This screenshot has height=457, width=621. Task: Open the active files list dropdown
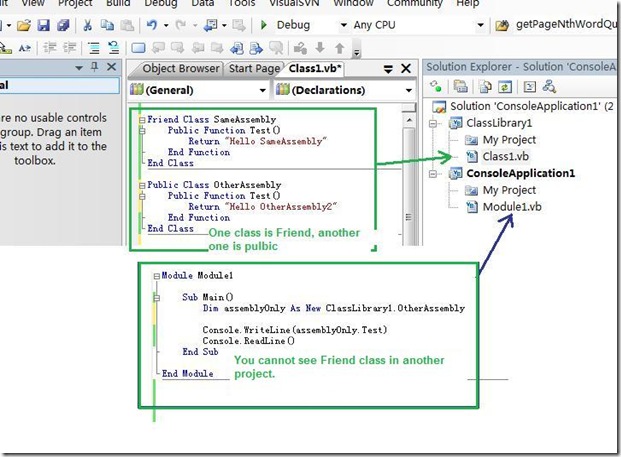click(388, 69)
